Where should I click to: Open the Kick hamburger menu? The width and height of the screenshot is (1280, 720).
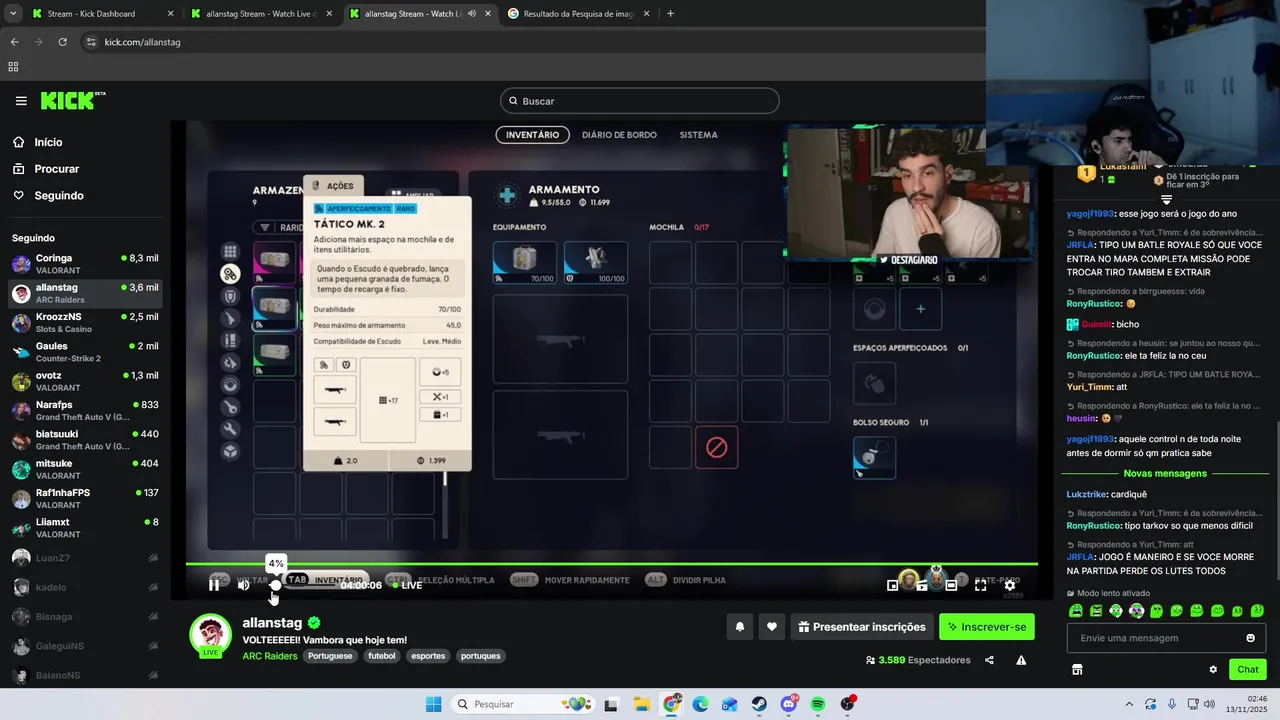point(21,101)
